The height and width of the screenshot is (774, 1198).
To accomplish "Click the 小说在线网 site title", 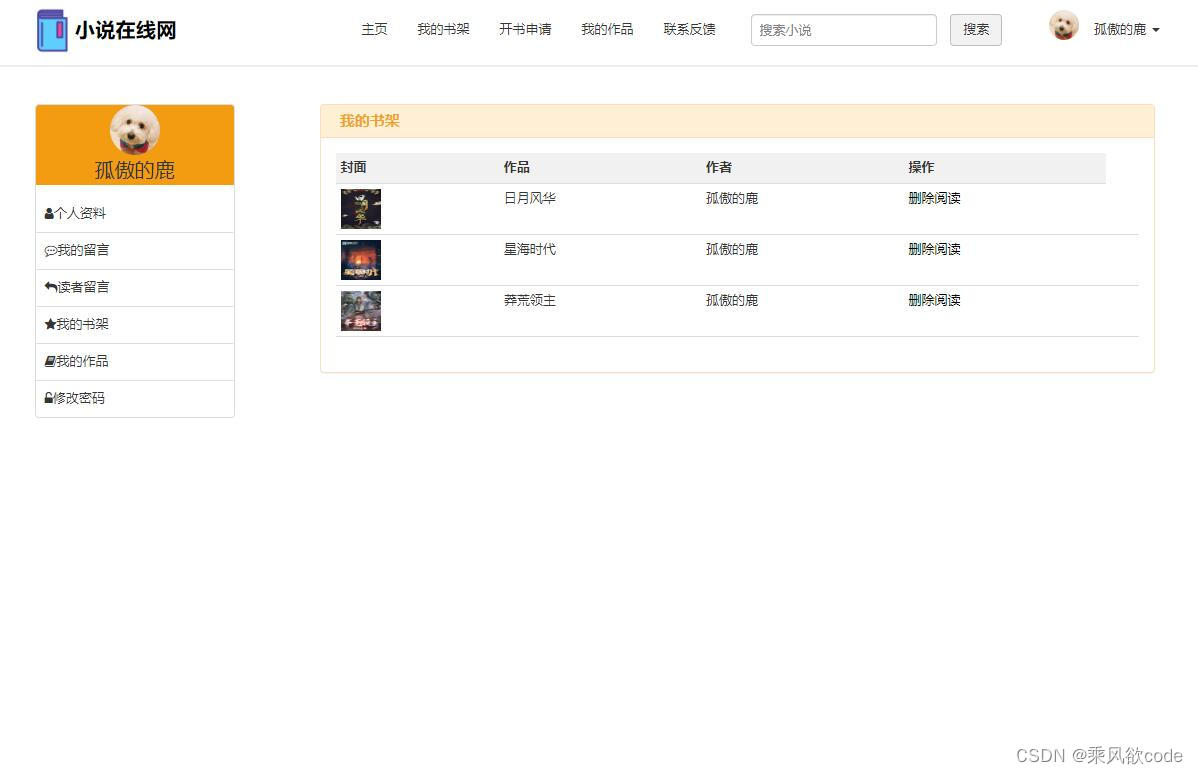I will click(125, 31).
